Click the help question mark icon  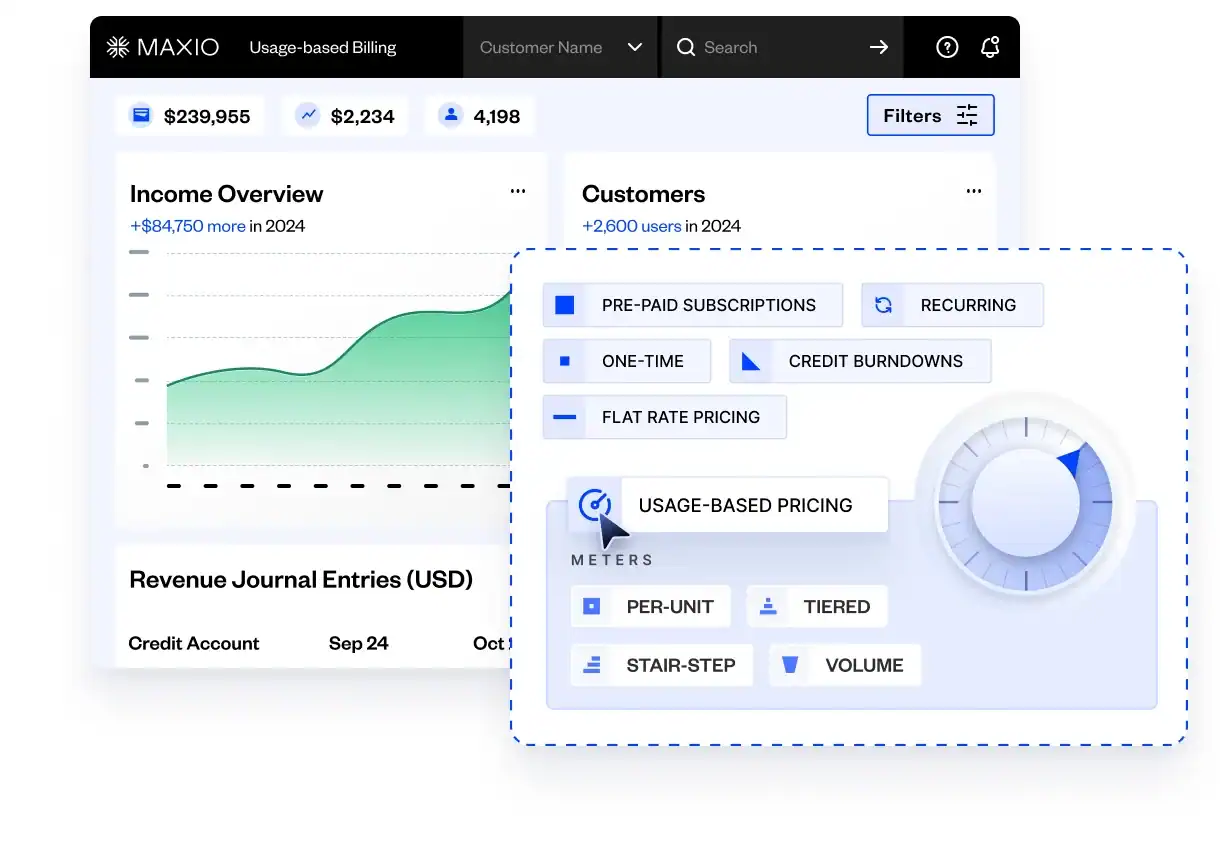(946, 47)
